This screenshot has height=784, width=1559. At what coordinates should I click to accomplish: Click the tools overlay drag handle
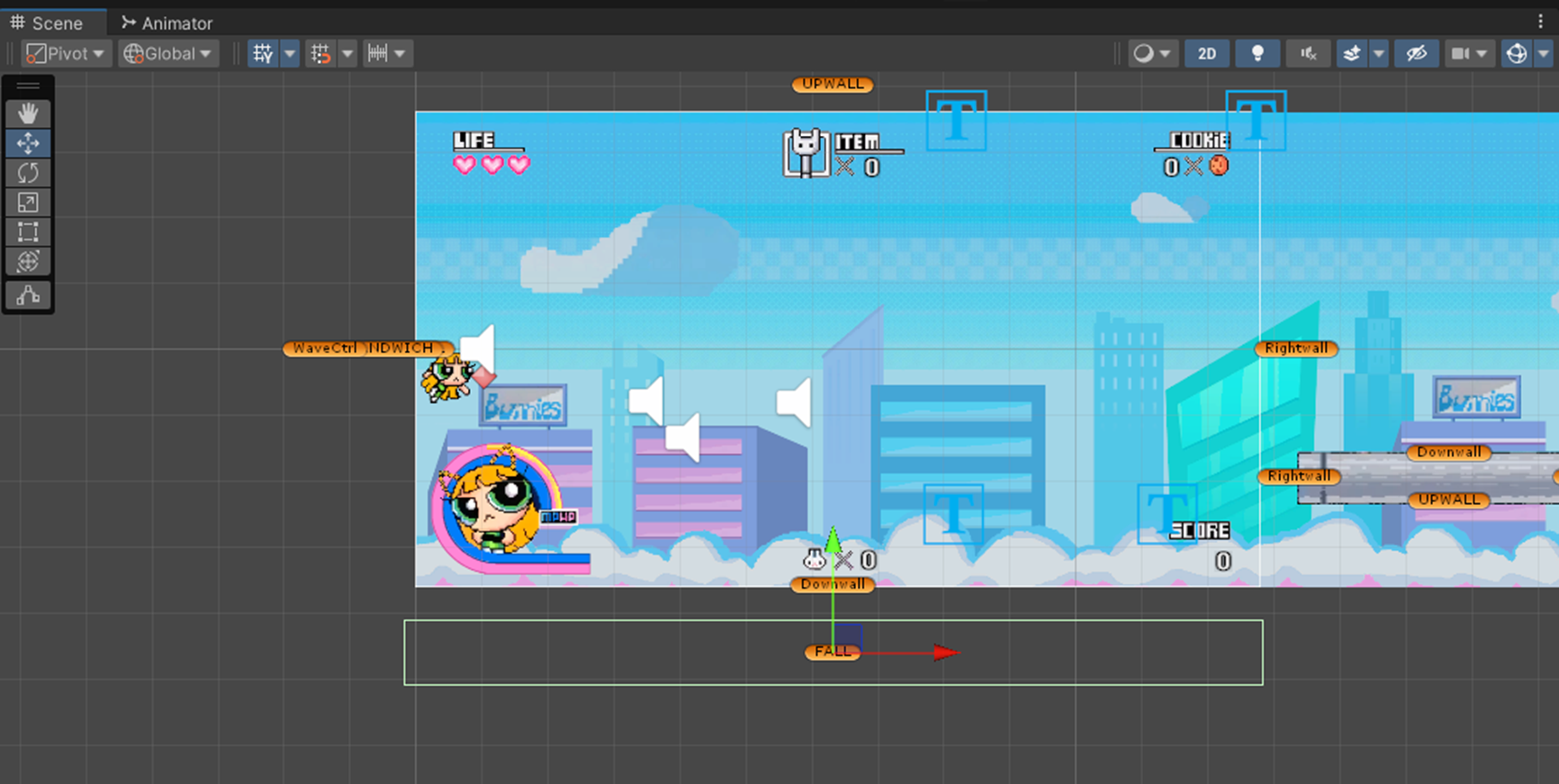28,86
